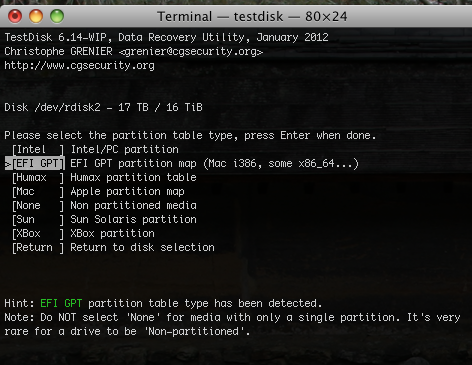The image size is (472, 365).
Task: Click the yellow minimize window button
Action: [36, 16]
